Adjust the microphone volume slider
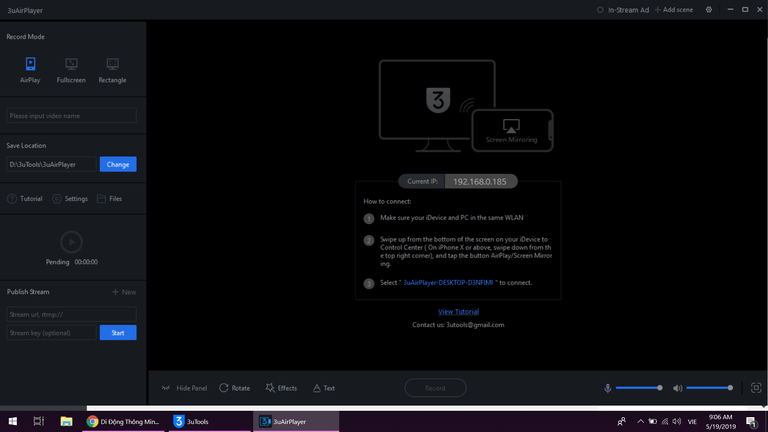 click(x=639, y=388)
